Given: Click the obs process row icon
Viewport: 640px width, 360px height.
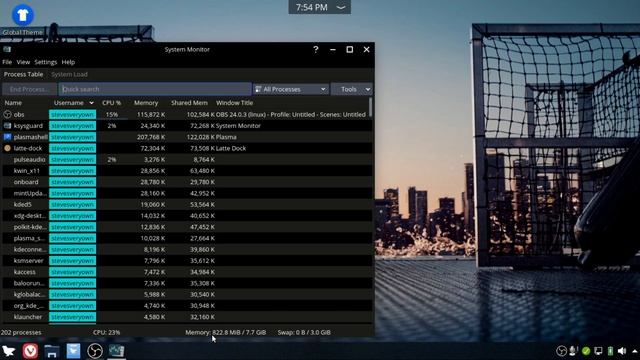Looking at the screenshot, I should point(7,115).
